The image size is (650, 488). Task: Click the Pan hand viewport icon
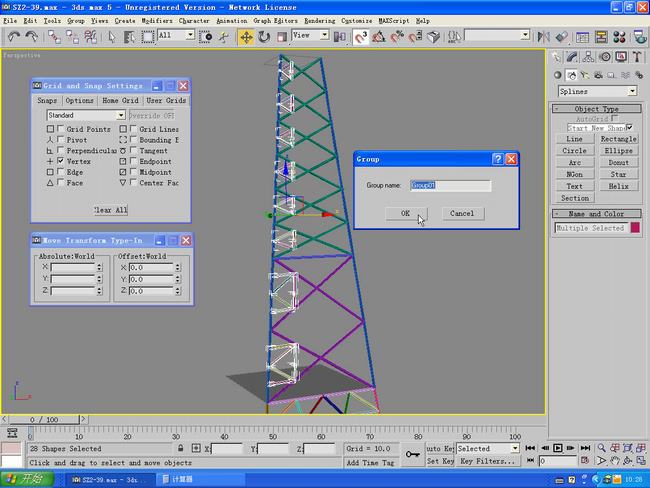(614, 460)
